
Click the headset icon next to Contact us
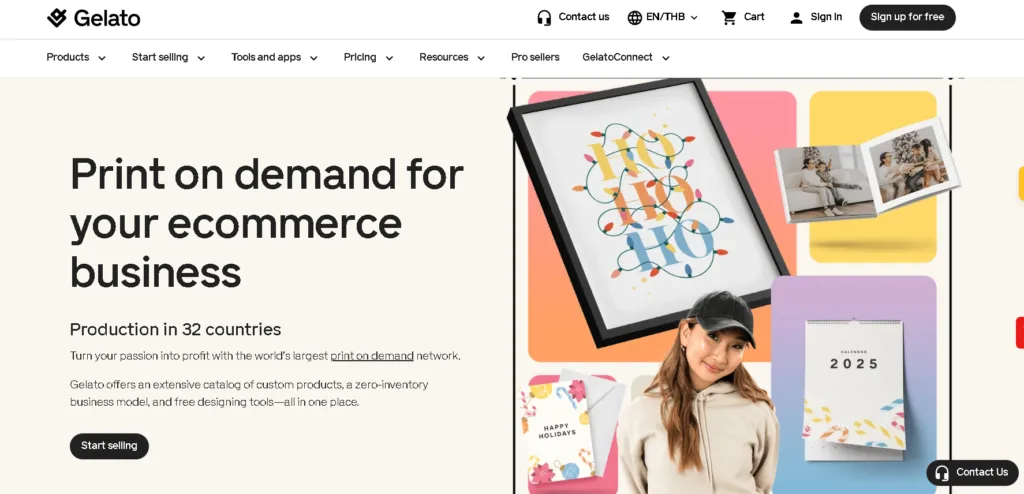tap(544, 18)
